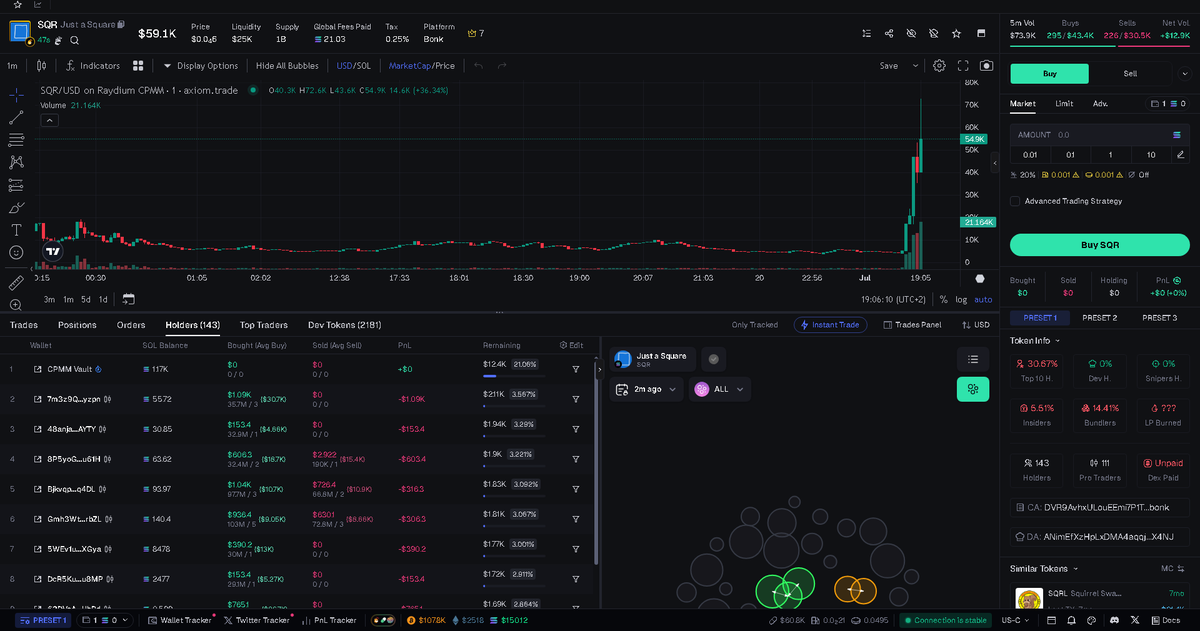
Task: Open Twitter Tracker in bottom bar
Action: (256, 620)
